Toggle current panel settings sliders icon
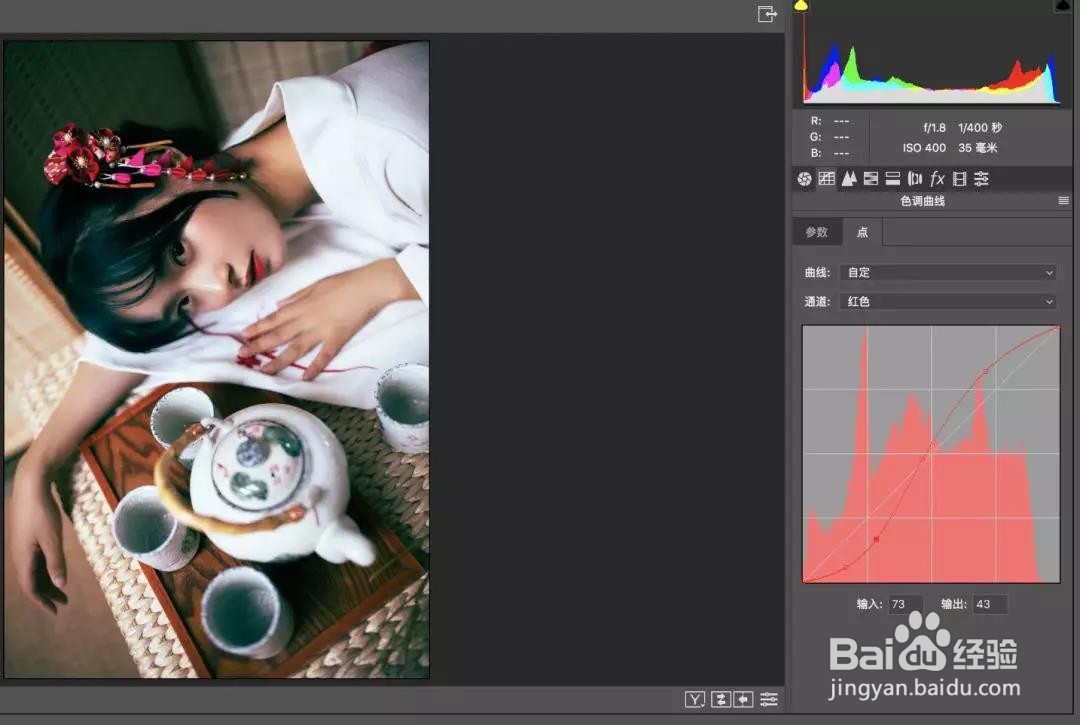 click(769, 700)
